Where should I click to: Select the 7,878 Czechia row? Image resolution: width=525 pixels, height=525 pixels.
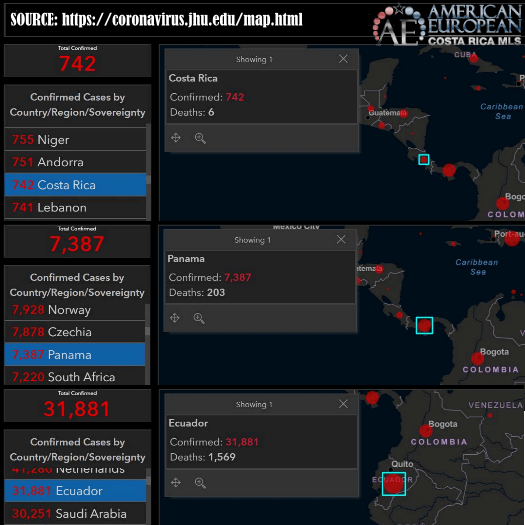point(75,332)
